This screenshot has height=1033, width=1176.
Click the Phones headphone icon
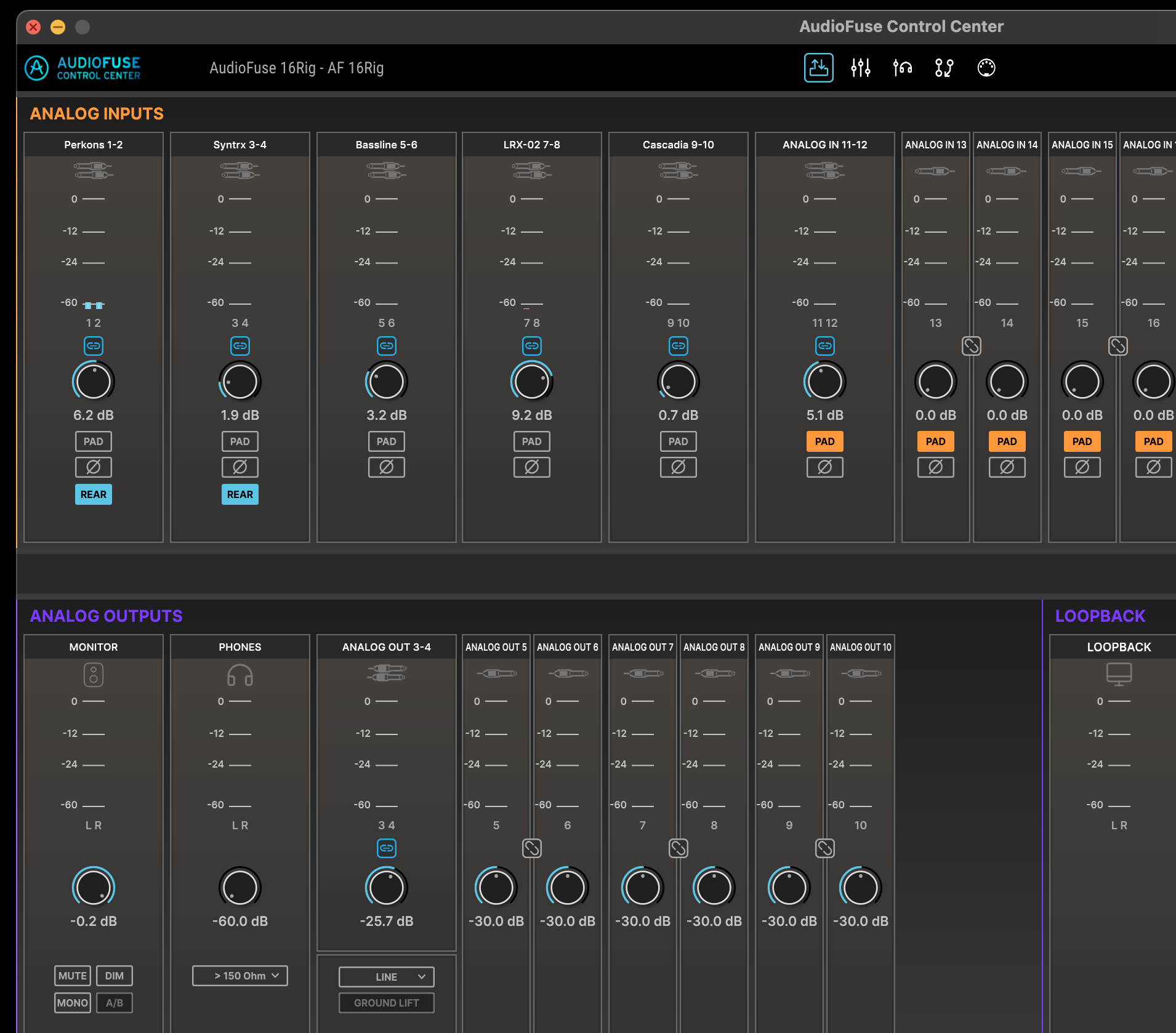pyautogui.click(x=240, y=675)
